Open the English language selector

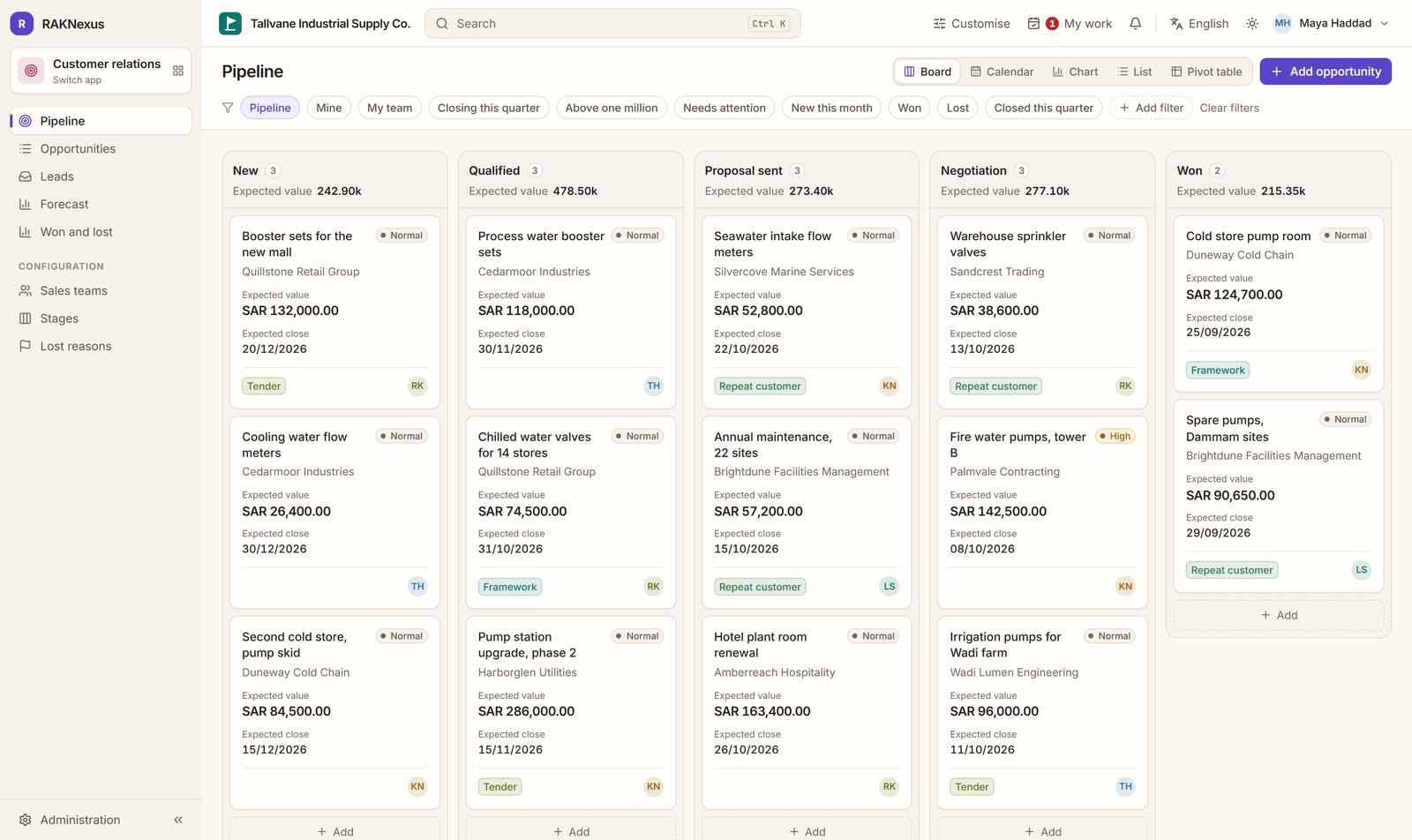(1199, 24)
